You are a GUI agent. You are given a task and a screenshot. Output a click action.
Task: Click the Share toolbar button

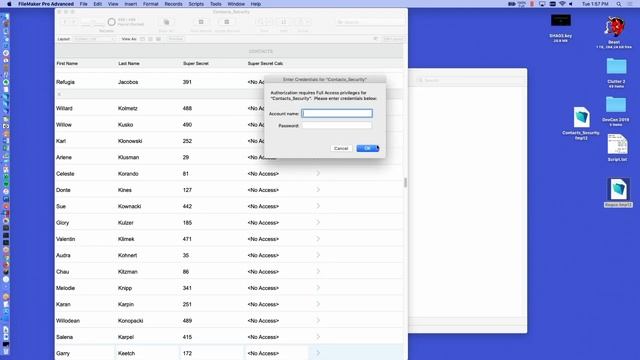[303, 22]
